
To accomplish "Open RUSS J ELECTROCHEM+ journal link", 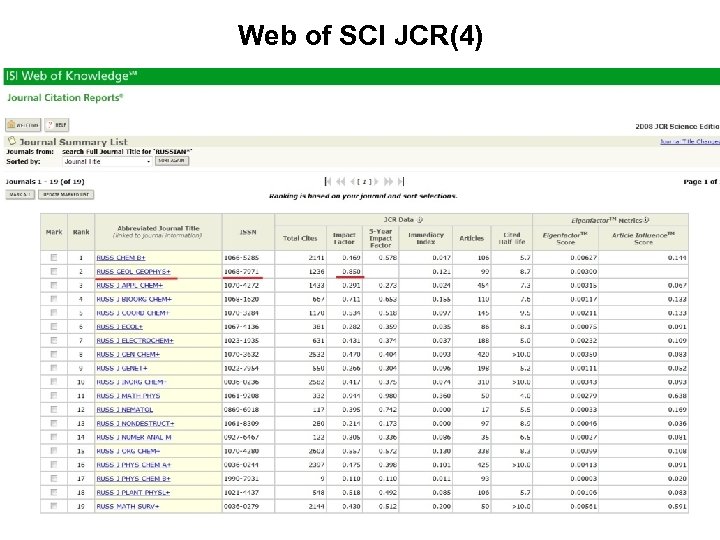I will pos(135,340).
